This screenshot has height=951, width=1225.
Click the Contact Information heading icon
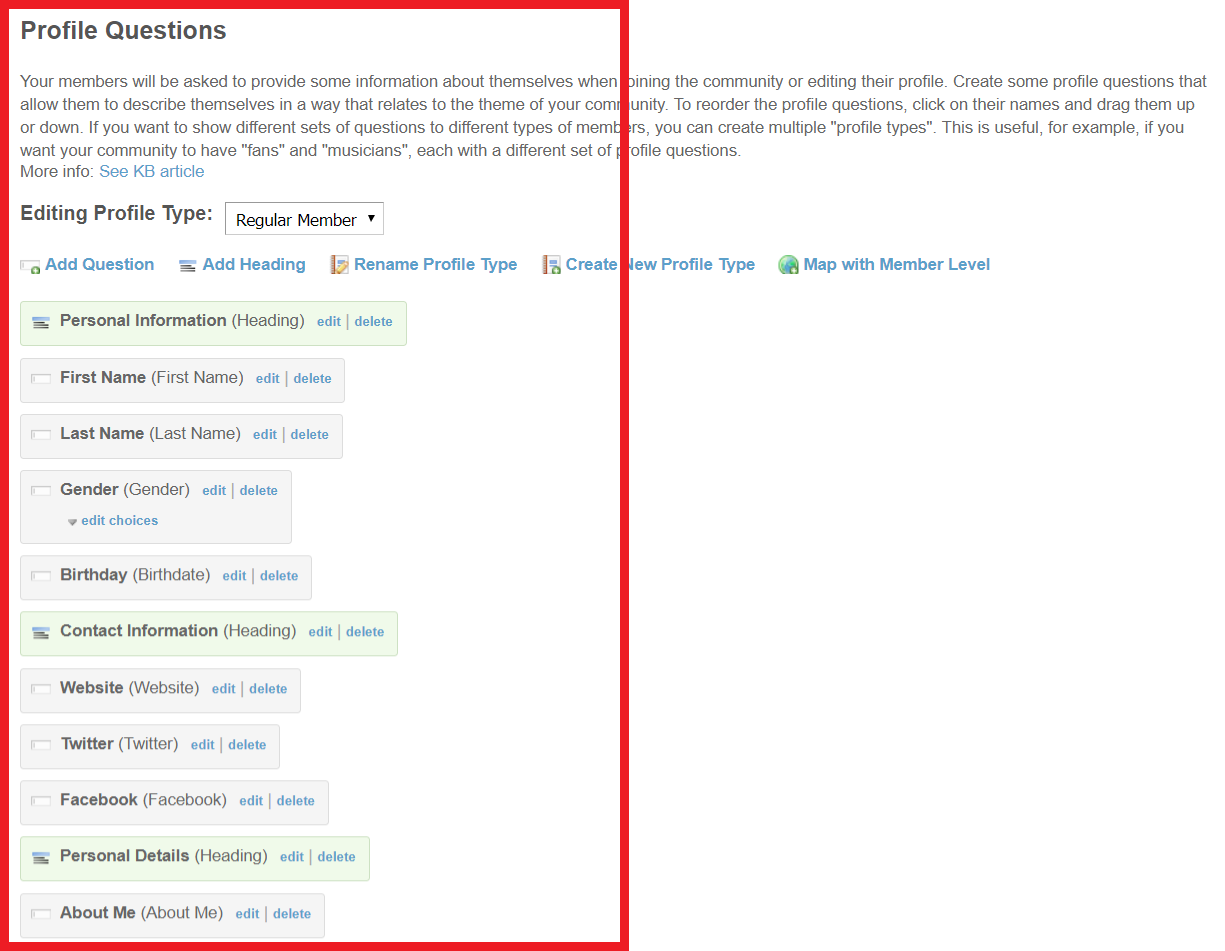41,632
